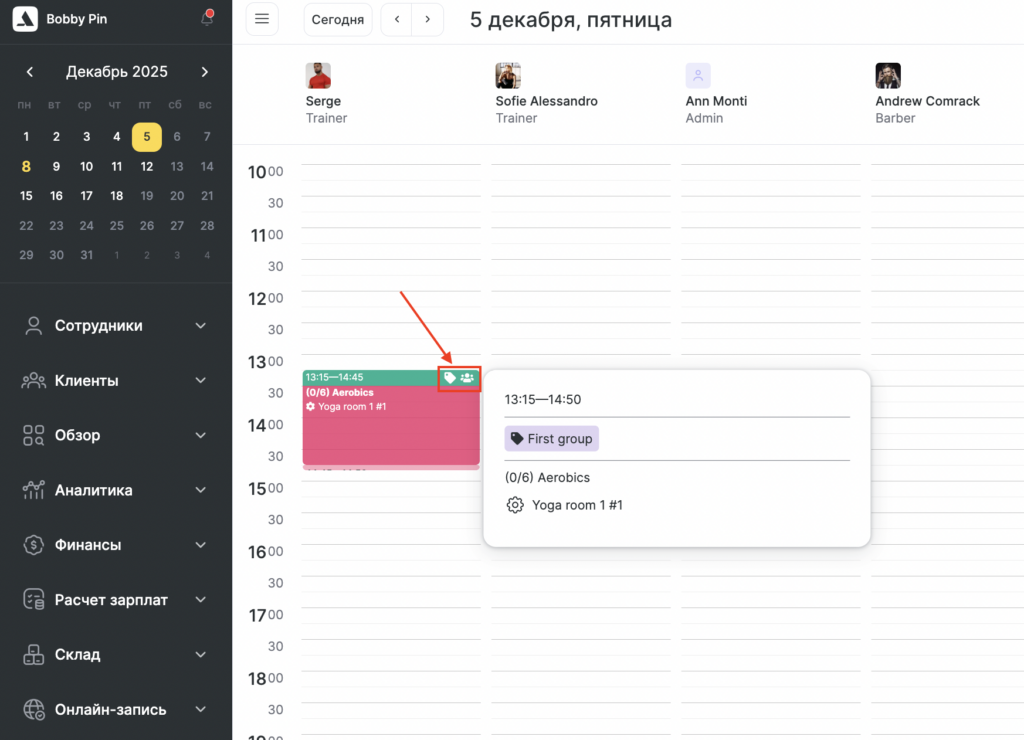The image size is (1024, 740).
Task: Select December 12 in mini calendar
Action: [x=147, y=167]
